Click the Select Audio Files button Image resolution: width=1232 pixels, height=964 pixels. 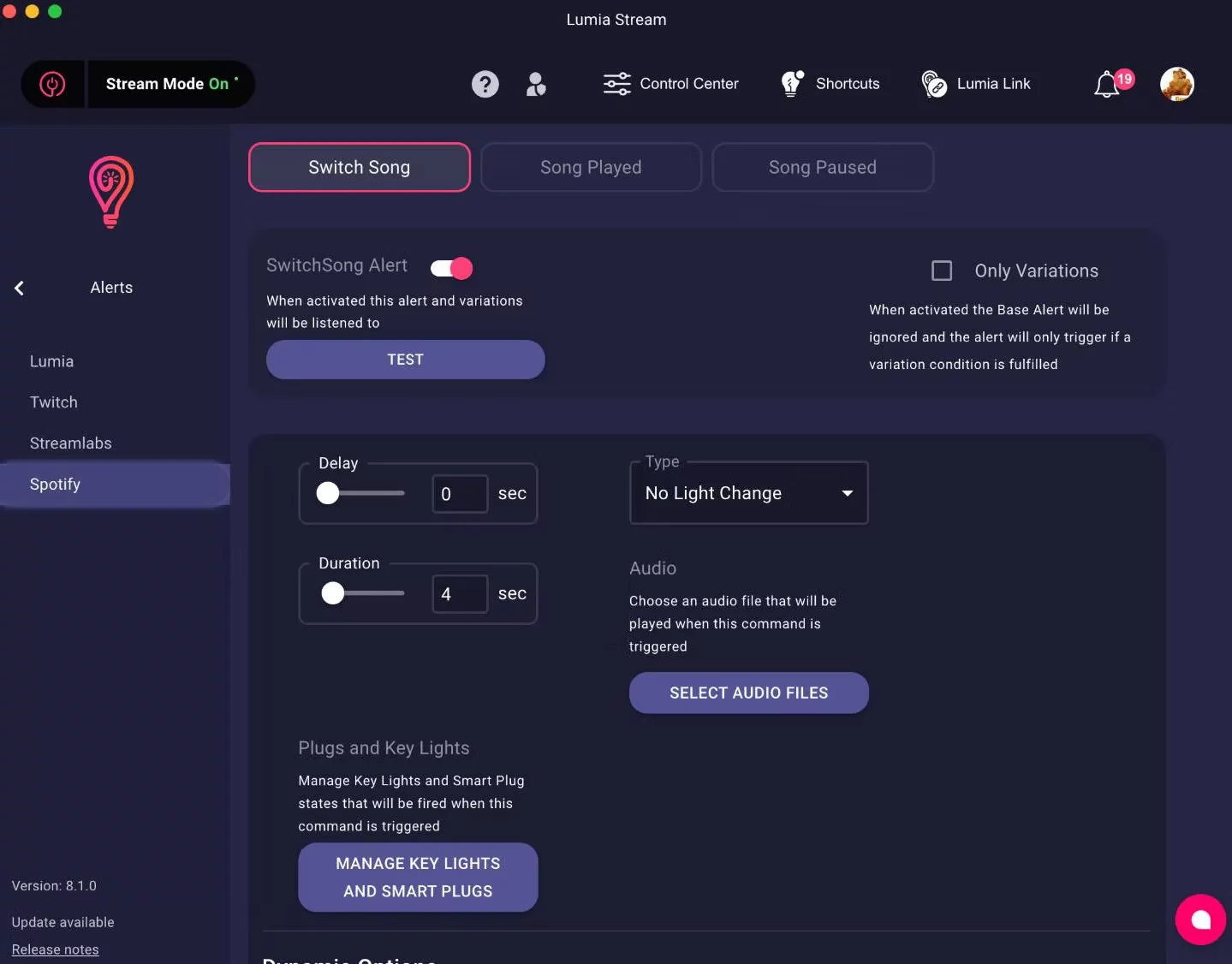[748, 693]
